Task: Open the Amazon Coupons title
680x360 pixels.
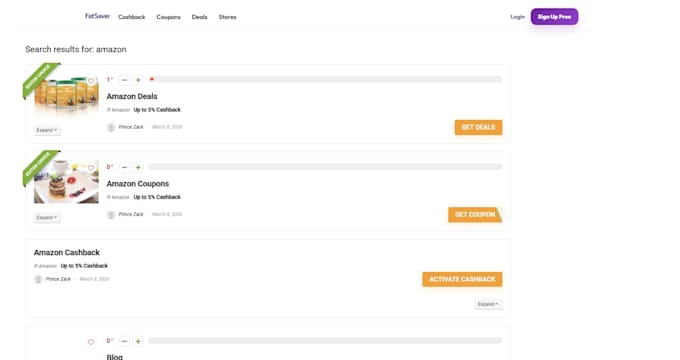Action: point(138,183)
